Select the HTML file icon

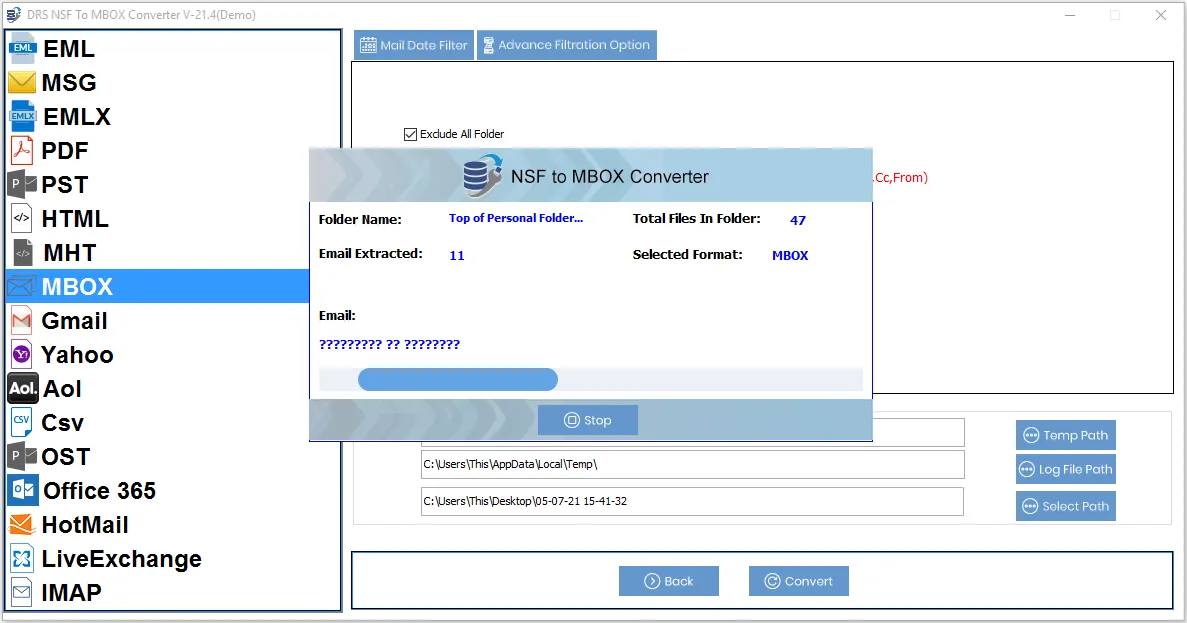22,218
